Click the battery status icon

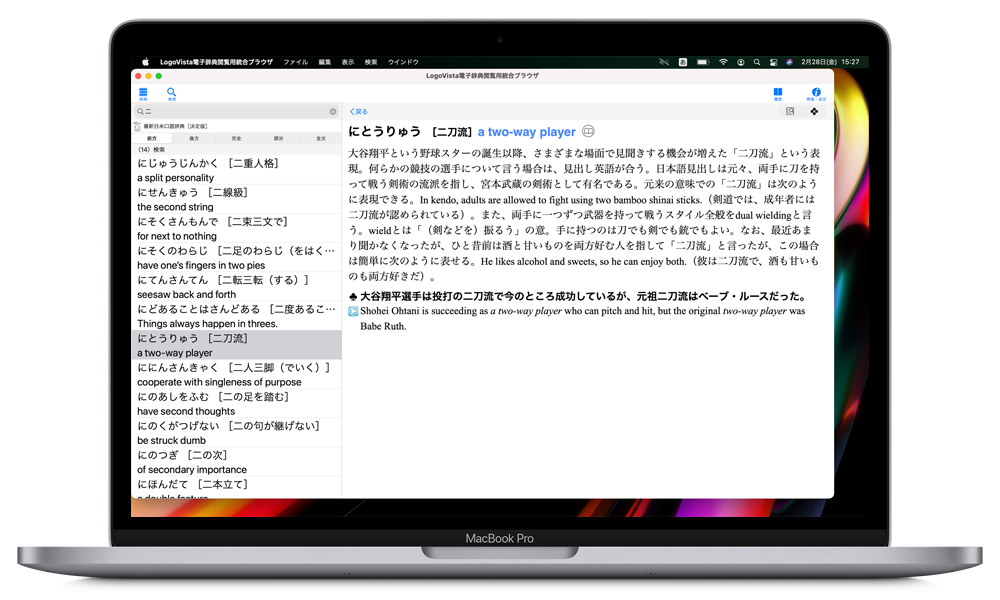pos(703,62)
